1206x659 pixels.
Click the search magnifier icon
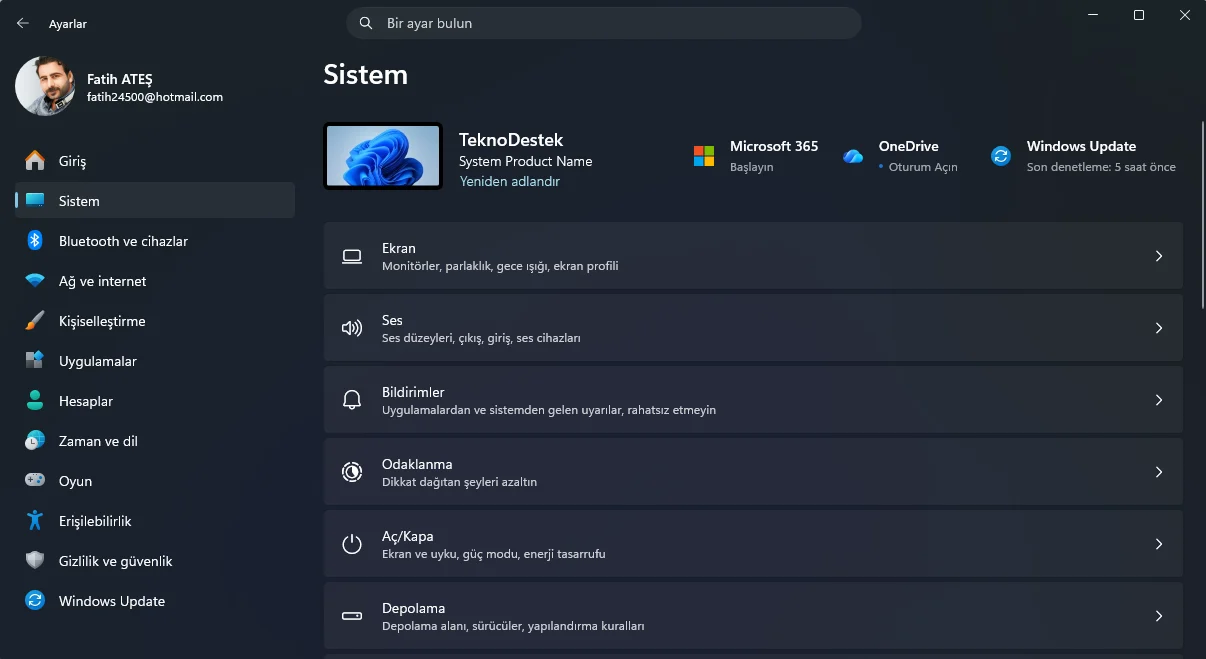(x=367, y=23)
